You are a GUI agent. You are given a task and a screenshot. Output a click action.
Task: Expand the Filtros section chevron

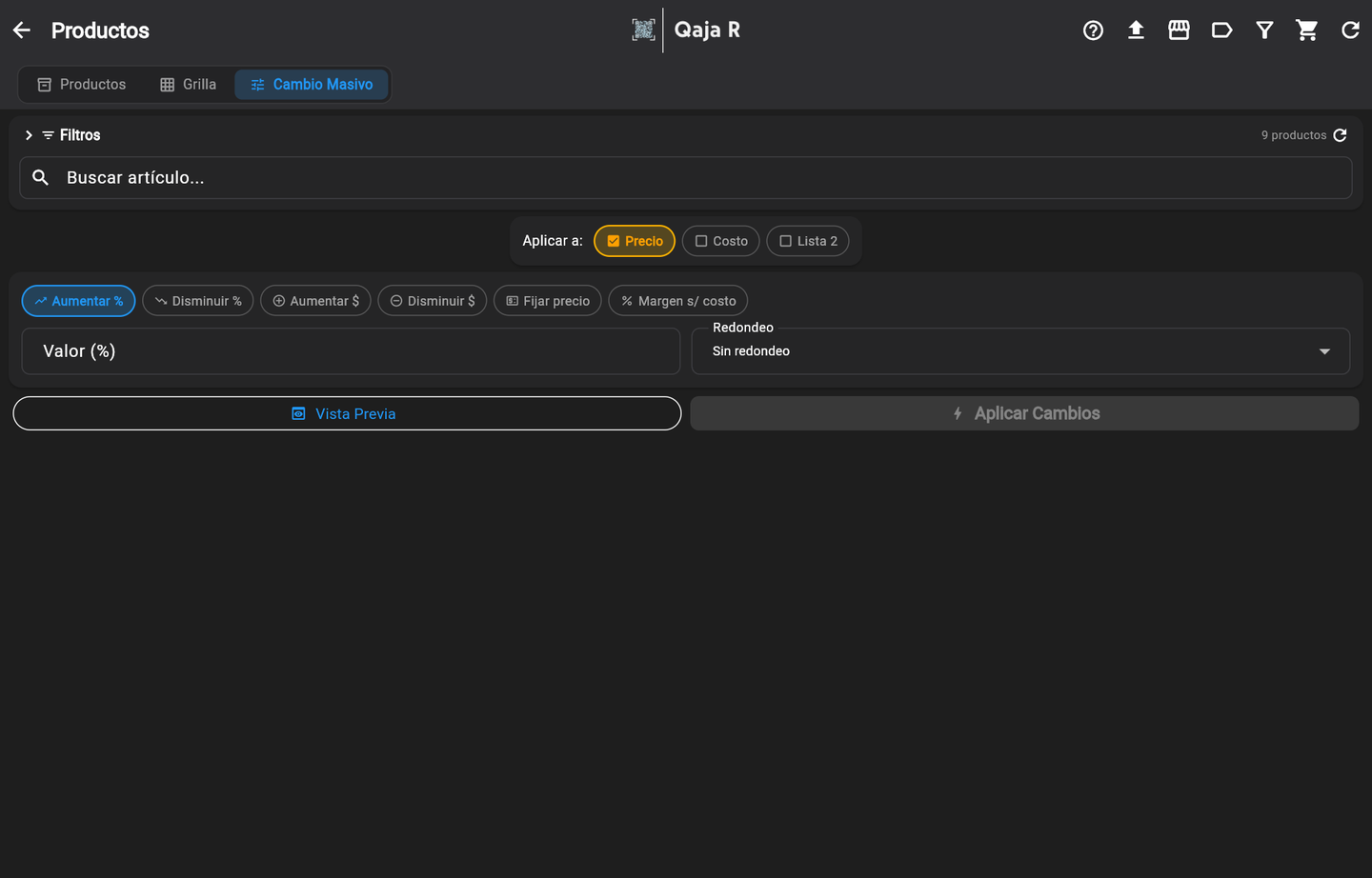pyautogui.click(x=29, y=135)
